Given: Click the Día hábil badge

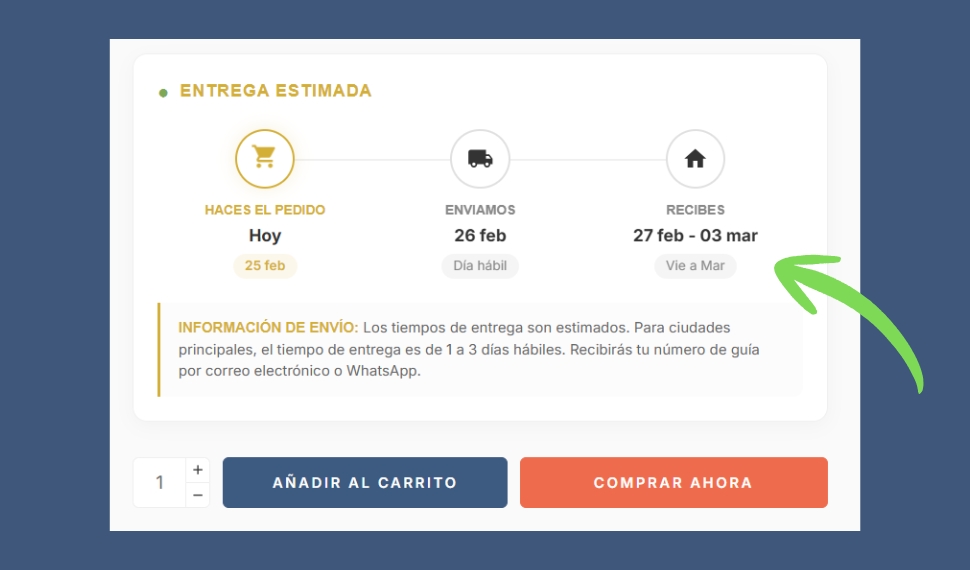Looking at the screenshot, I should 480,267.
